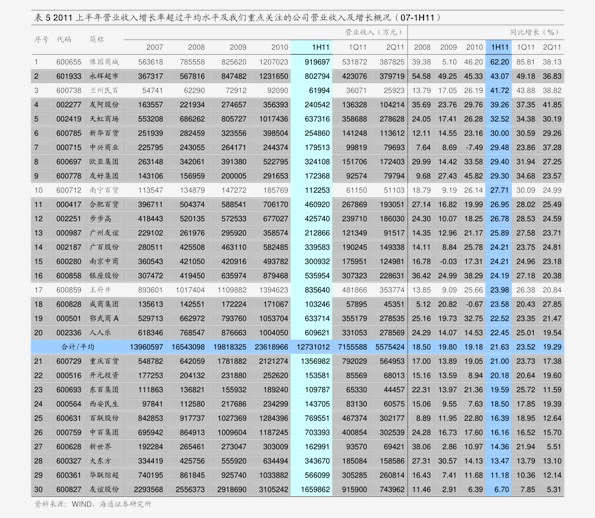Click stock code 002336
This screenshot has height=518, width=595.
[x=69, y=333]
